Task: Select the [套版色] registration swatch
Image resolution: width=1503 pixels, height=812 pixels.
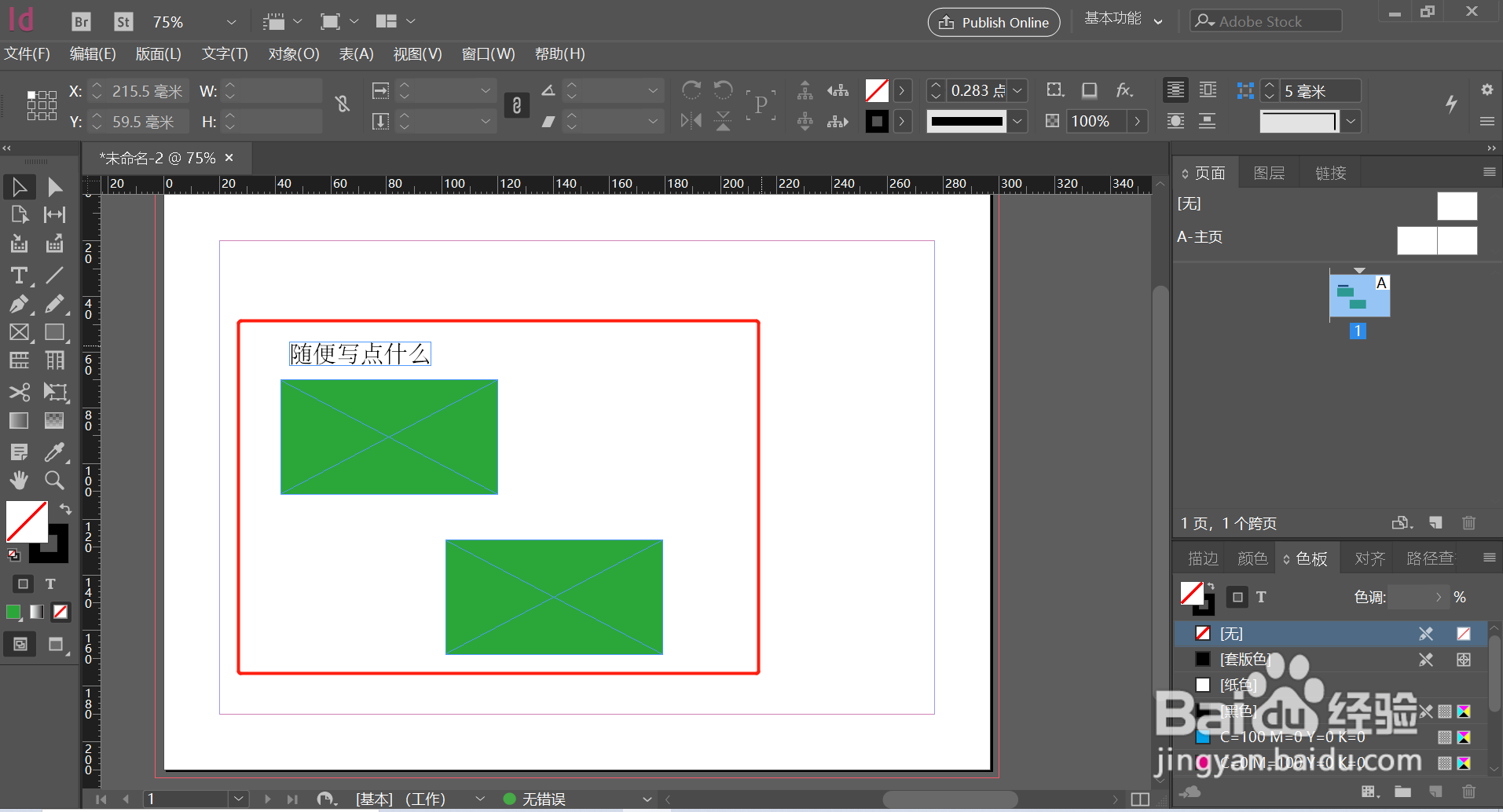Action: [x=1332, y=659]
